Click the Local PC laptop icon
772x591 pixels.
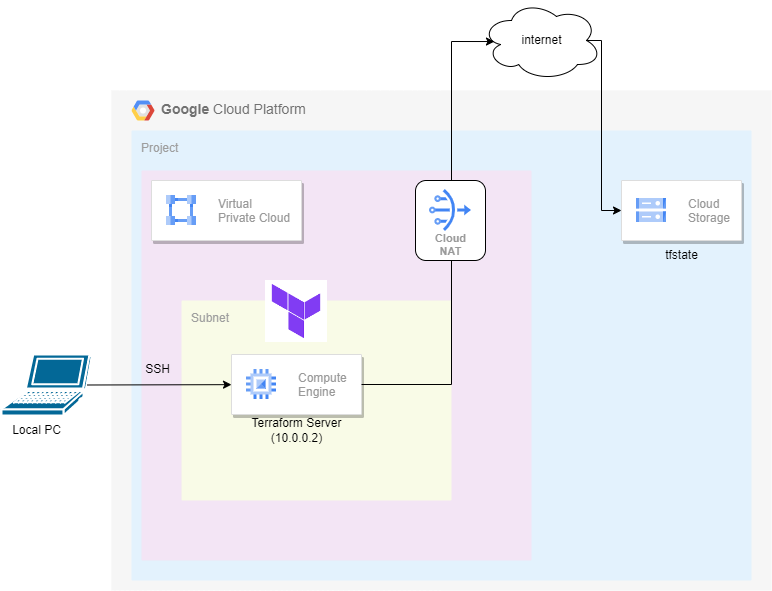(x=46, y=385)
